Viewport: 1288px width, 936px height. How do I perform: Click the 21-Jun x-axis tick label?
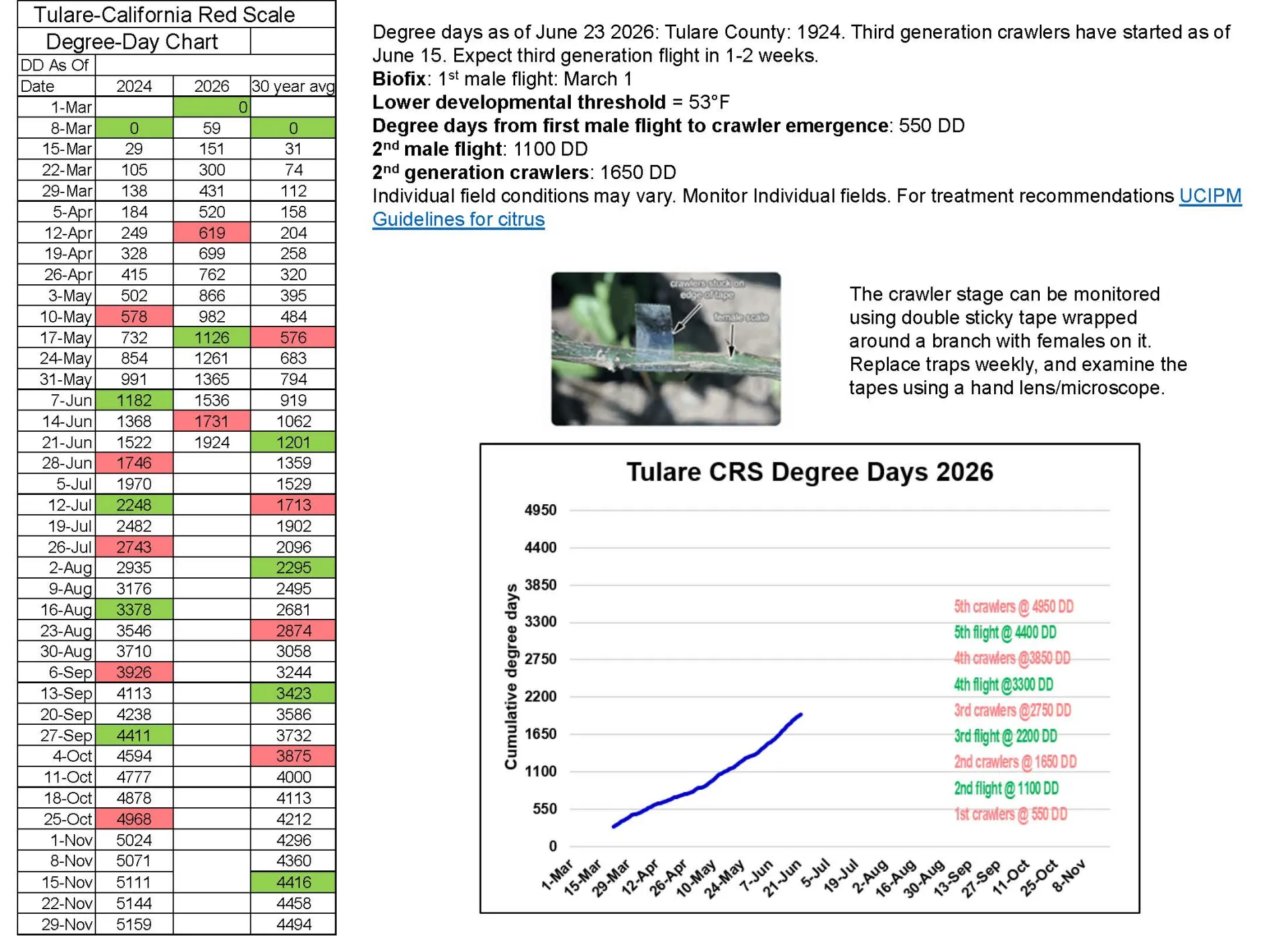click(x=784, y=878)
